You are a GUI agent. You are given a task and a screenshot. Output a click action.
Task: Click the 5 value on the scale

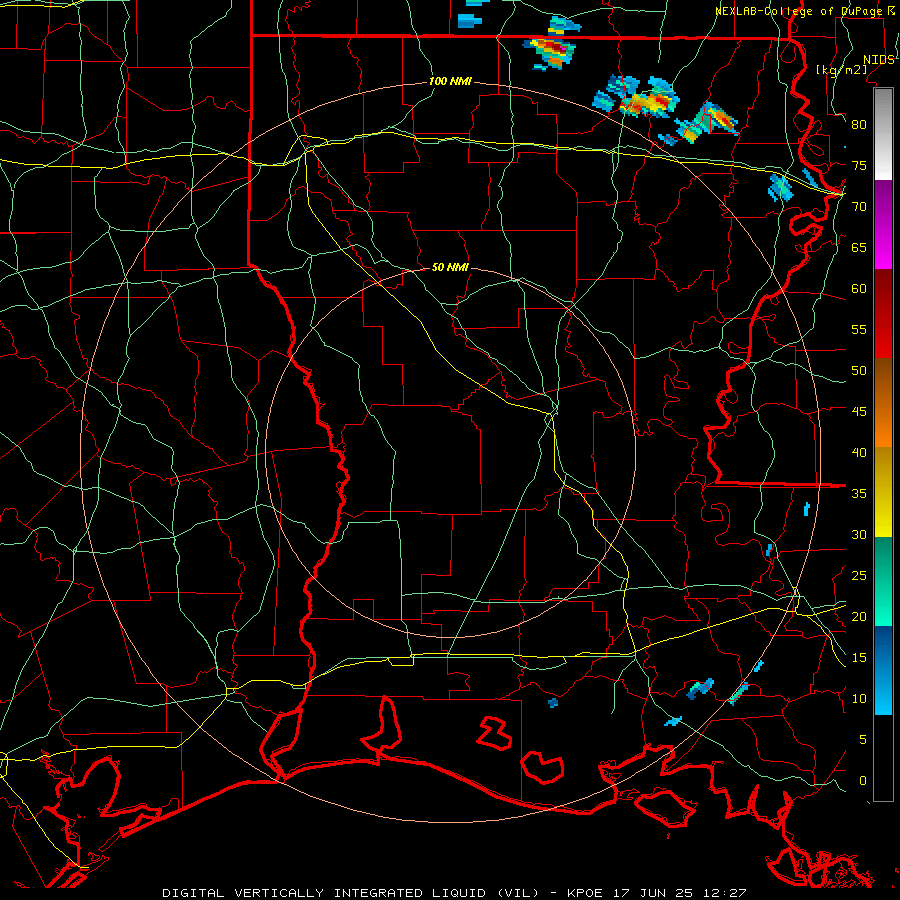863,739
